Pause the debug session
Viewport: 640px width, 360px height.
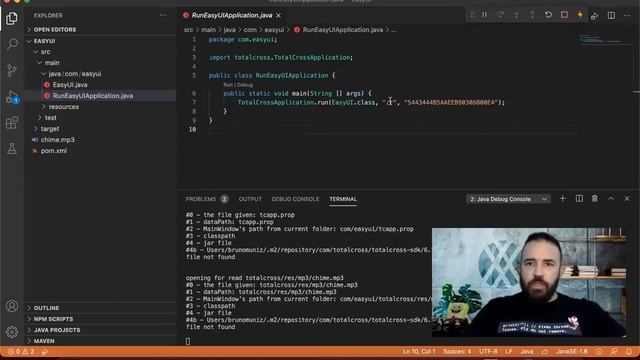point(484,15)
